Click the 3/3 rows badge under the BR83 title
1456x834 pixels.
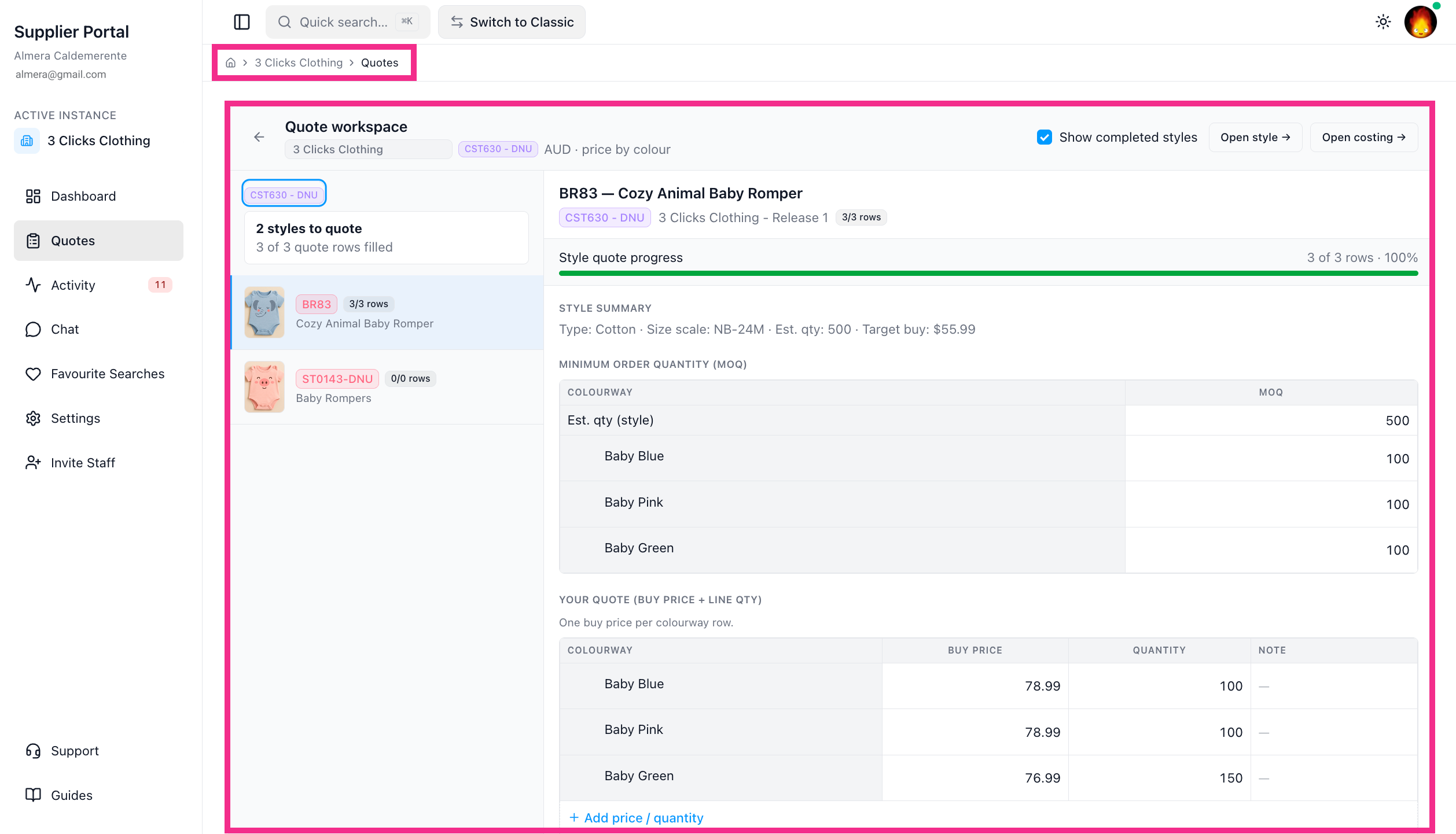tap(861, 217)
